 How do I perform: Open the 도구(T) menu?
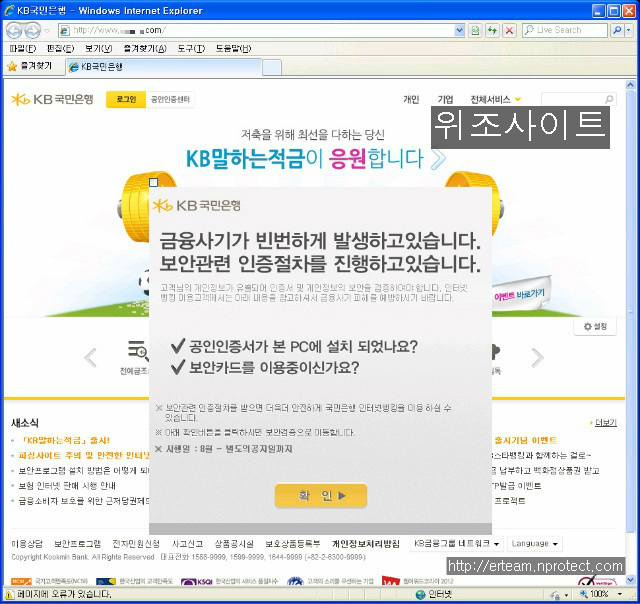point(191,49)
